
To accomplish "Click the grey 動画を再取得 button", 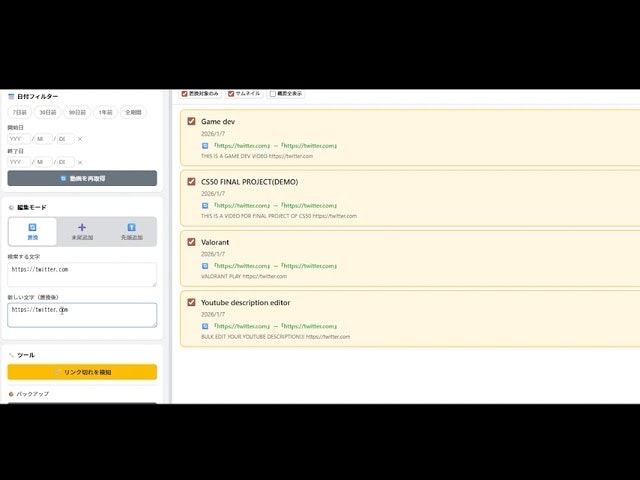I will (x=82, y=178).
